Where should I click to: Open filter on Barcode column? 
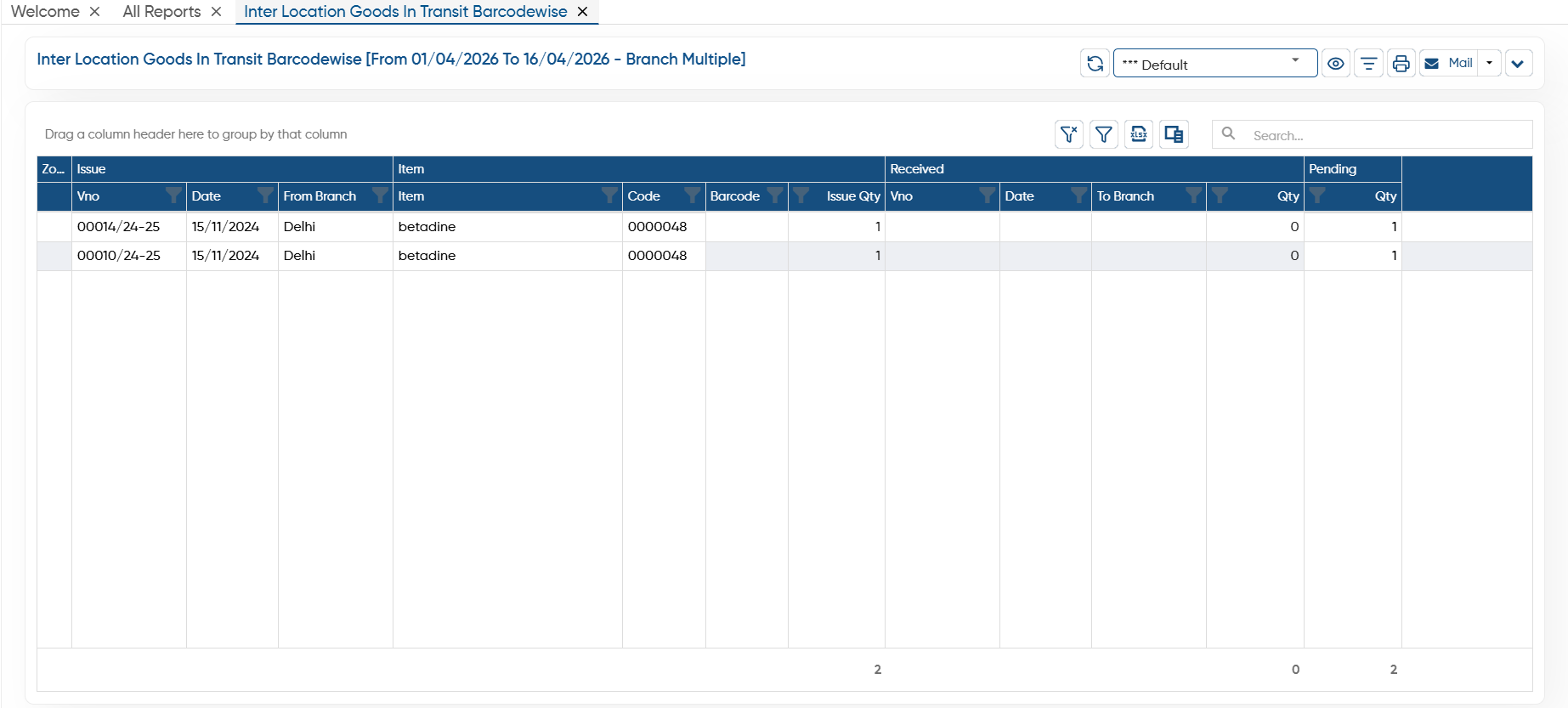coord(775,195)
